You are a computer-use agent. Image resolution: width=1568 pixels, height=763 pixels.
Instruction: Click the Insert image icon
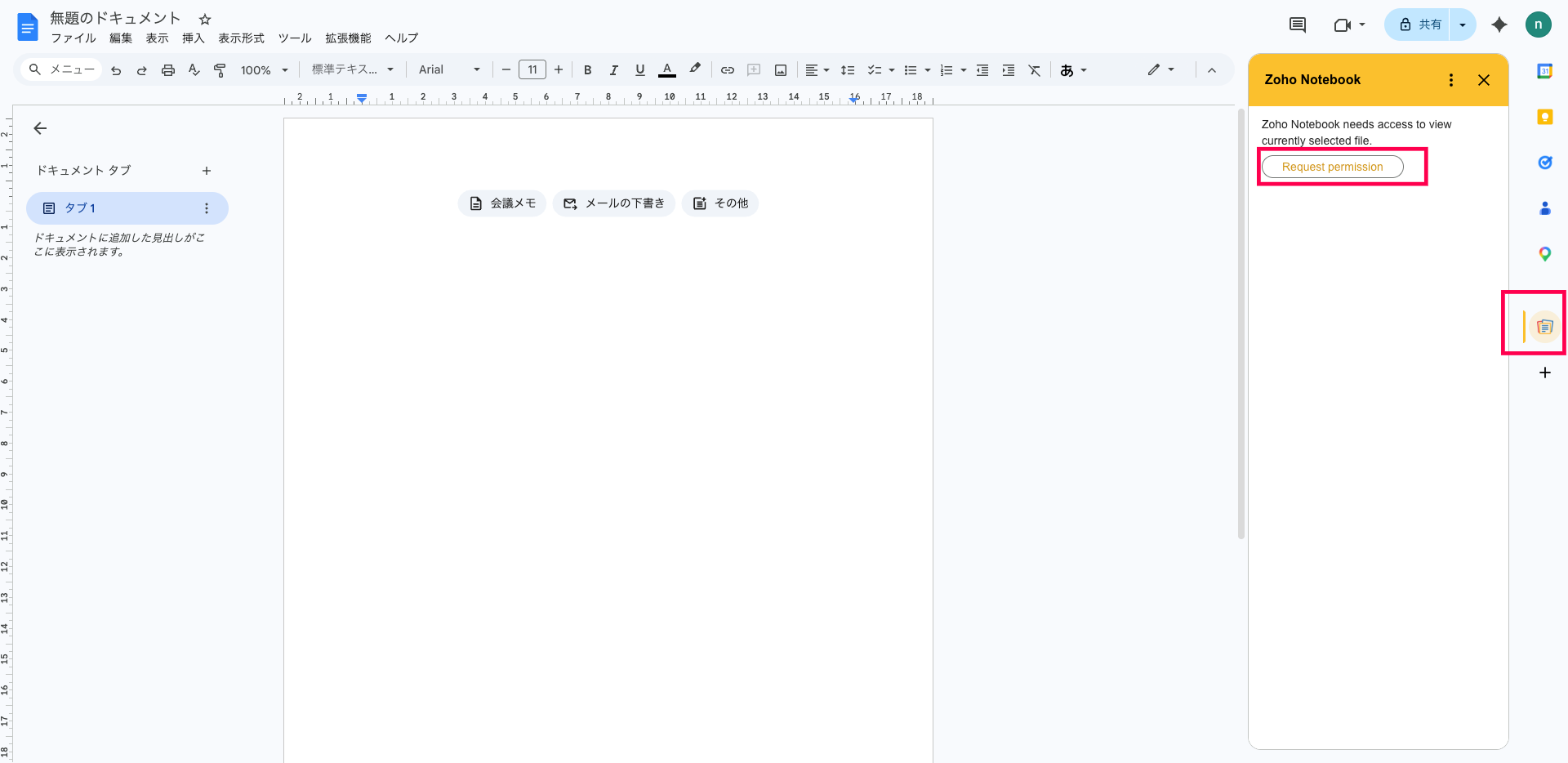(x=780, y=70)
